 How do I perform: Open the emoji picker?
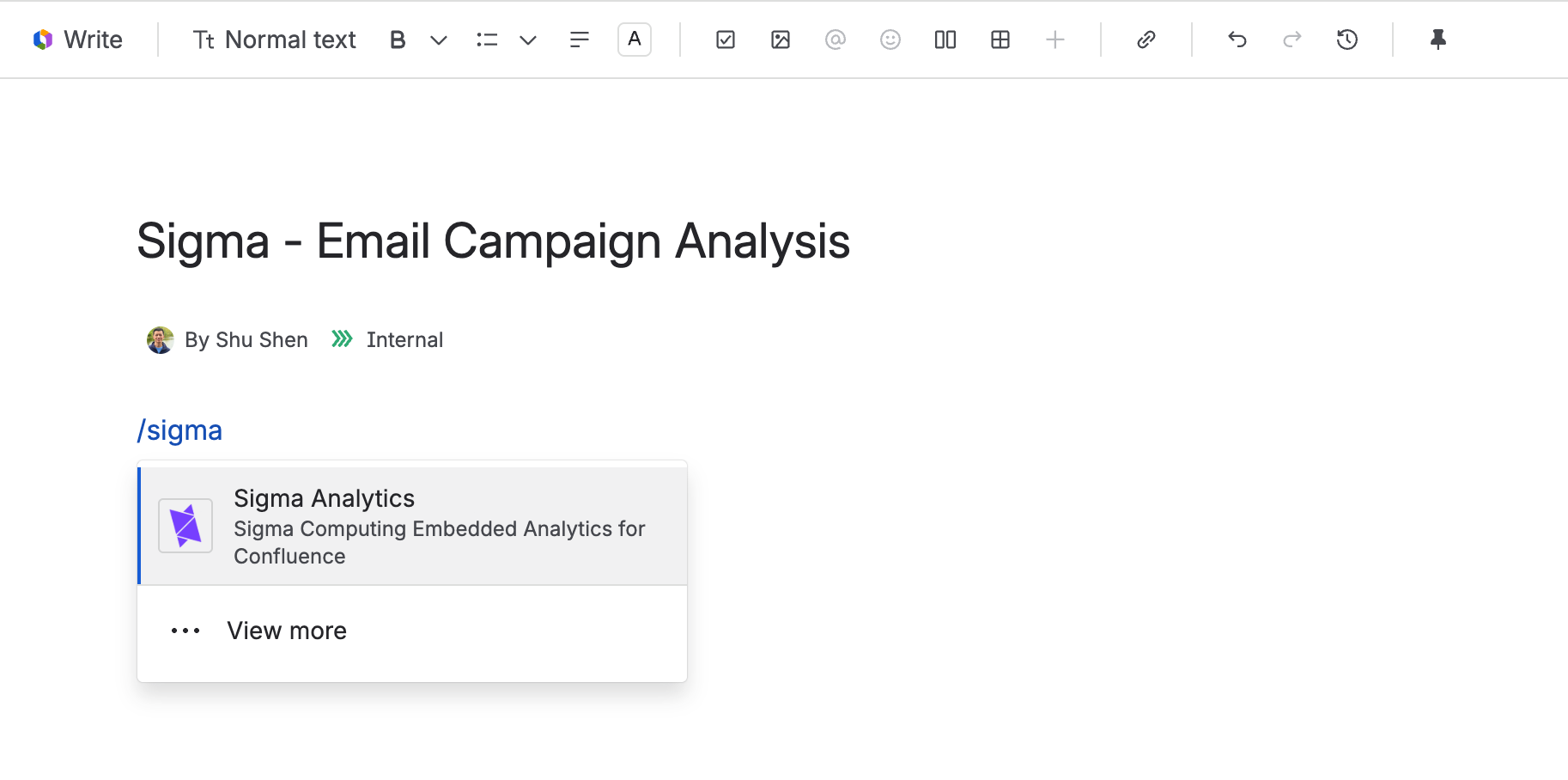[x=890, y=40]
